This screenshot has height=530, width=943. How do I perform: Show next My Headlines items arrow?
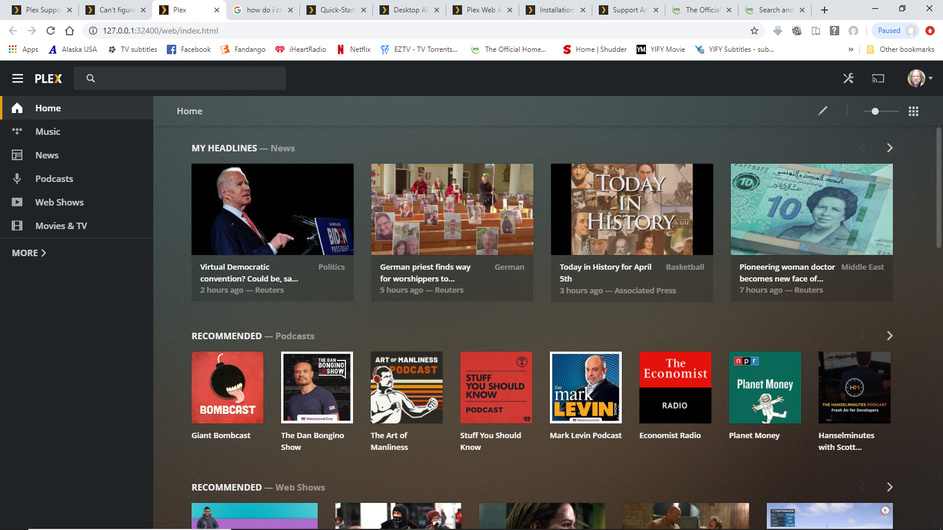pyautogui.click(x=889, y=148)
